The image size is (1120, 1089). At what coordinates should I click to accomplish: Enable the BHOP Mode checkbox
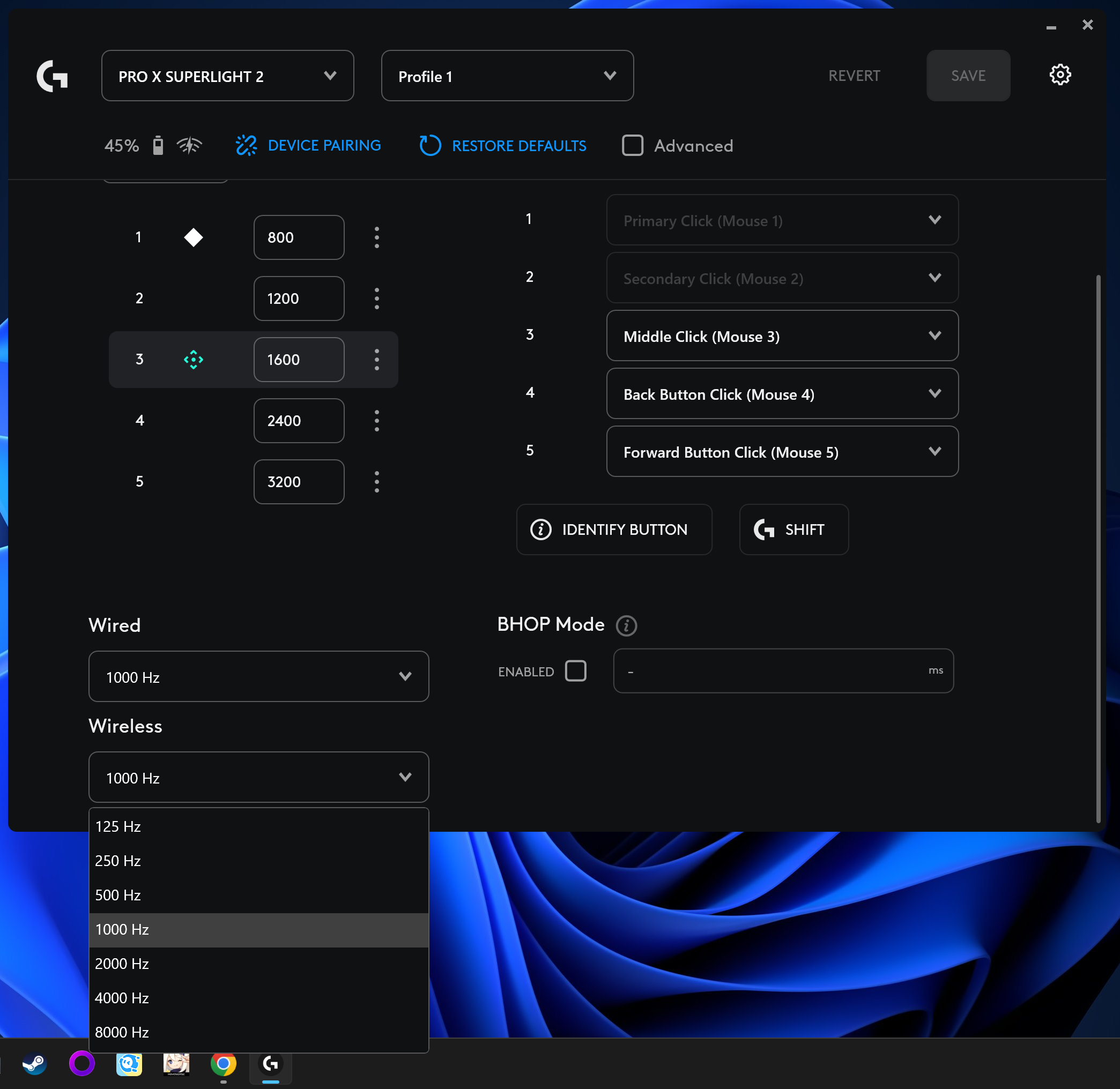(x=575, y=671)
